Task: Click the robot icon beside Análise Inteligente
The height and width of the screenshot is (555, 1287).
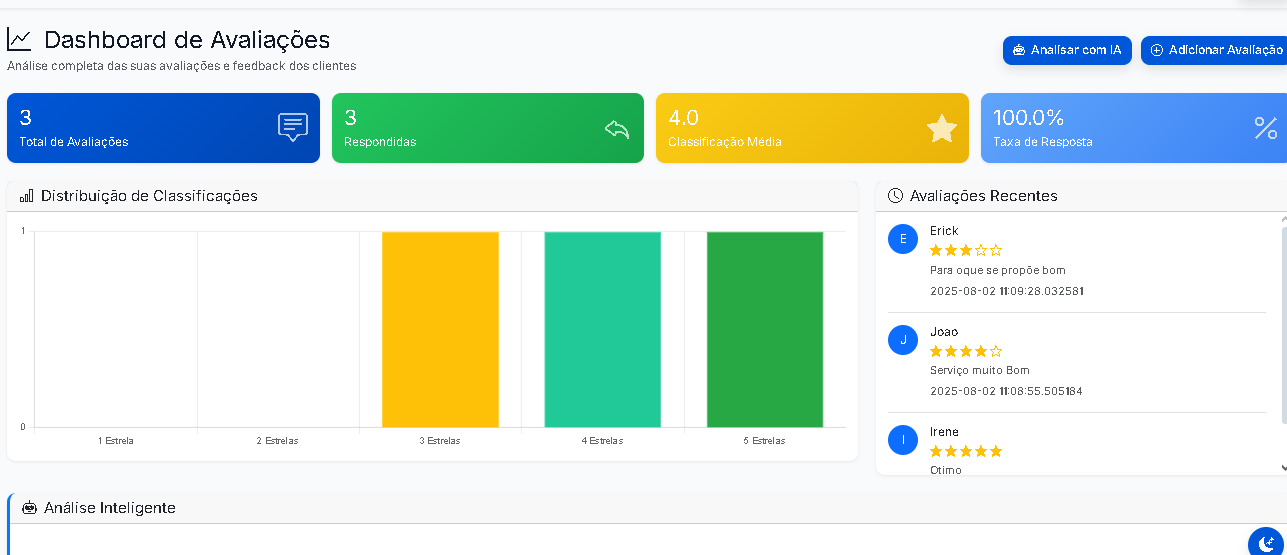Action: 29,508
